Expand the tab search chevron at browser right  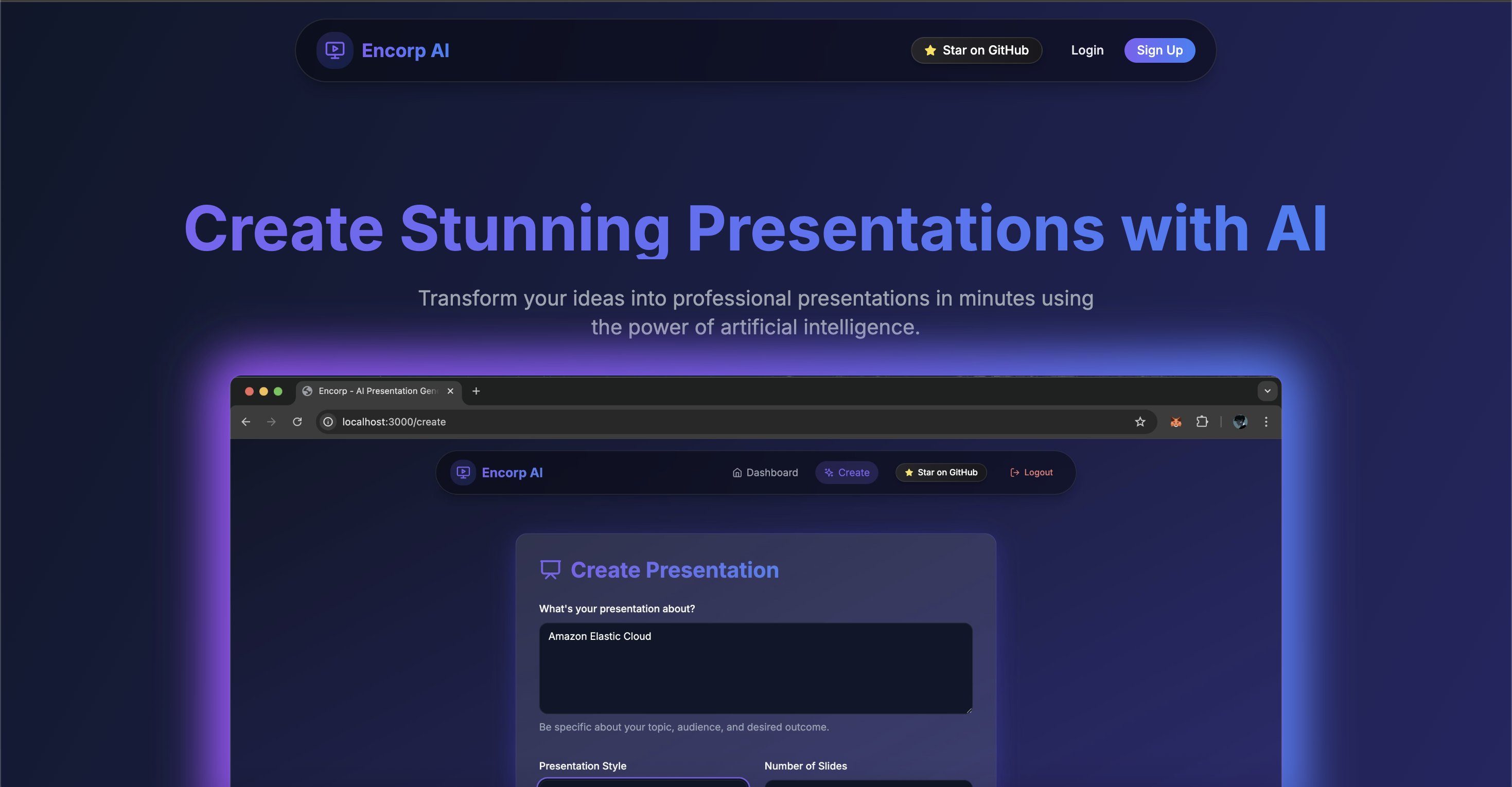[x=1267, y=391]
